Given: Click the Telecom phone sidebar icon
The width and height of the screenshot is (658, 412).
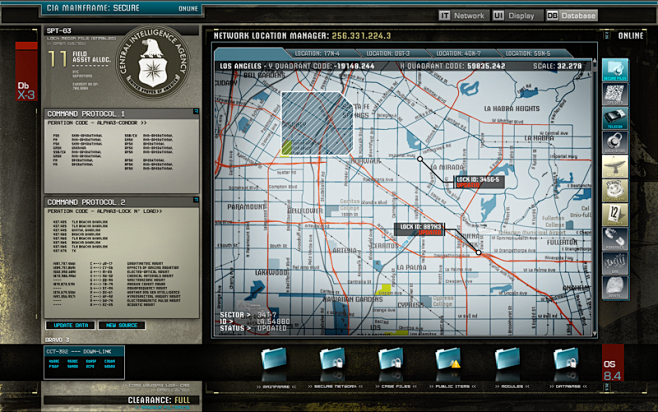Looking at the screenshot, I should 615,117.
